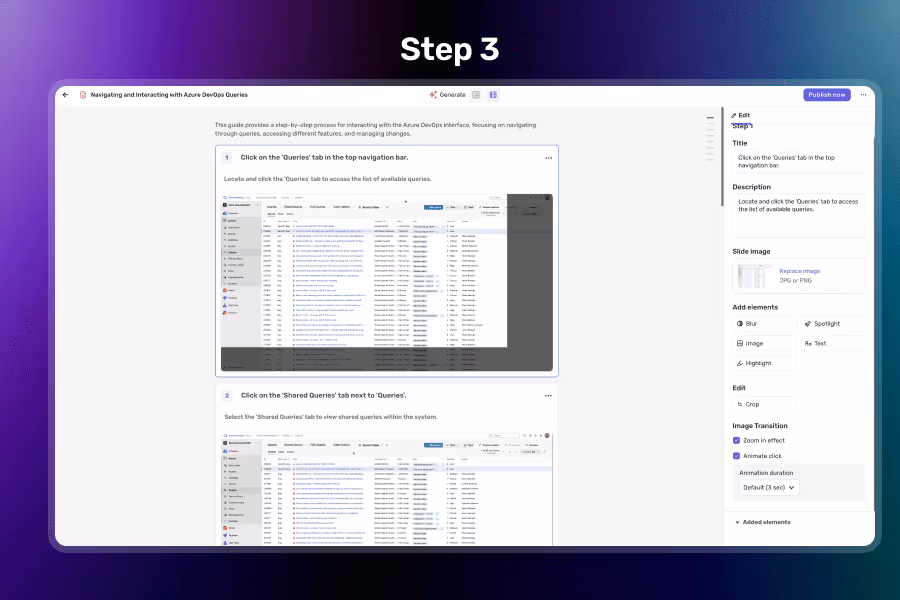This screenshot has width=900, height=600.
Task: Select the step 1 screenshot image
Action: (387, 282)
